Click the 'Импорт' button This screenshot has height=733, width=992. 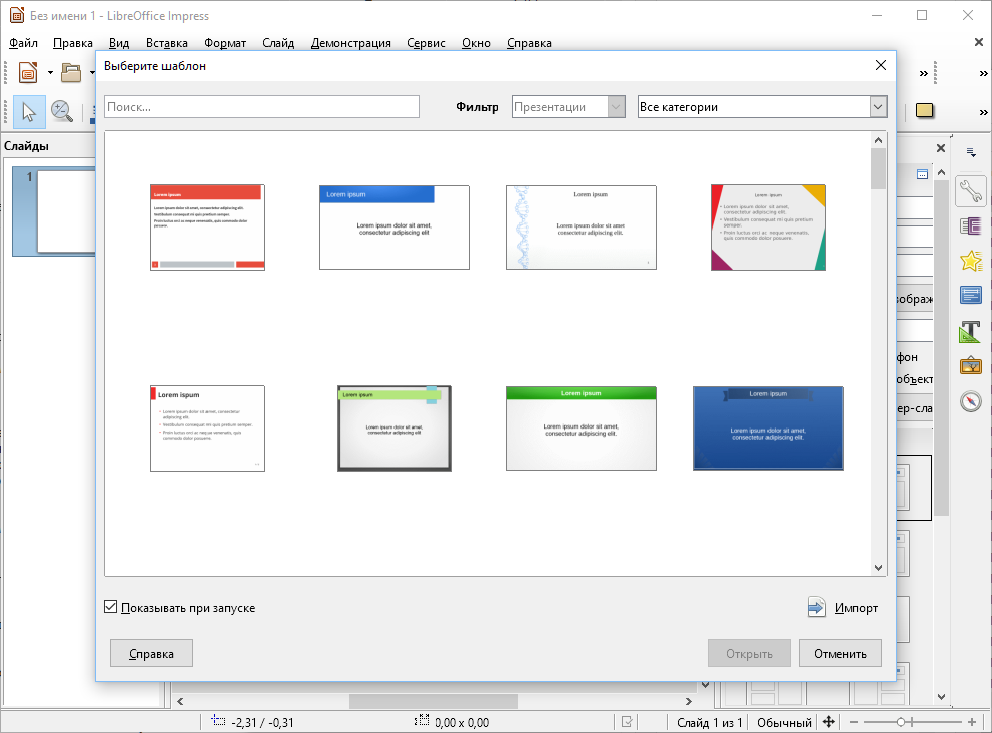click(843, 608)
